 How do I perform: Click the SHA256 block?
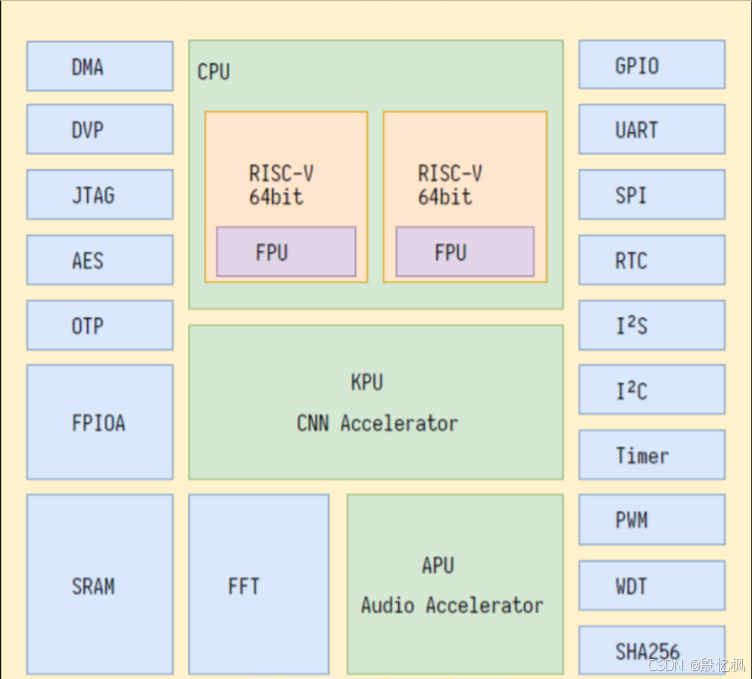click(x=652, y=651)
